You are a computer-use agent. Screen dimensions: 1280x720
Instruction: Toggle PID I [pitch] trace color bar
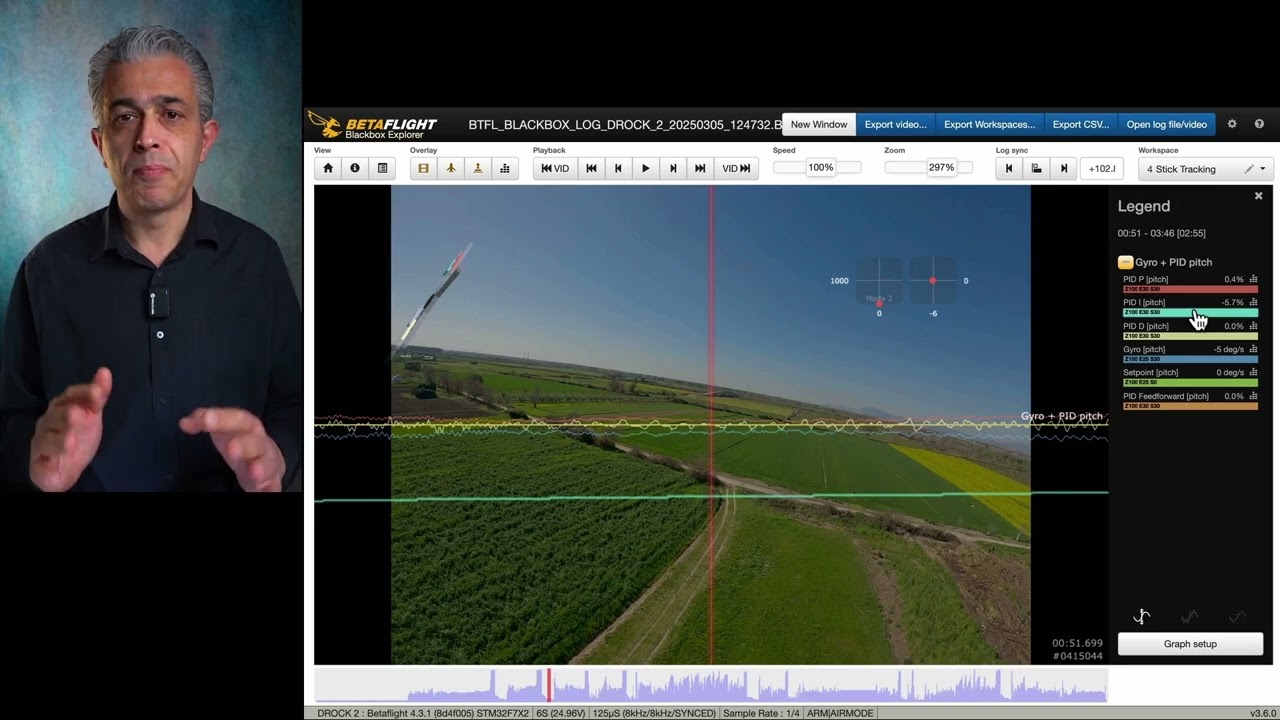coord(1190,312)
